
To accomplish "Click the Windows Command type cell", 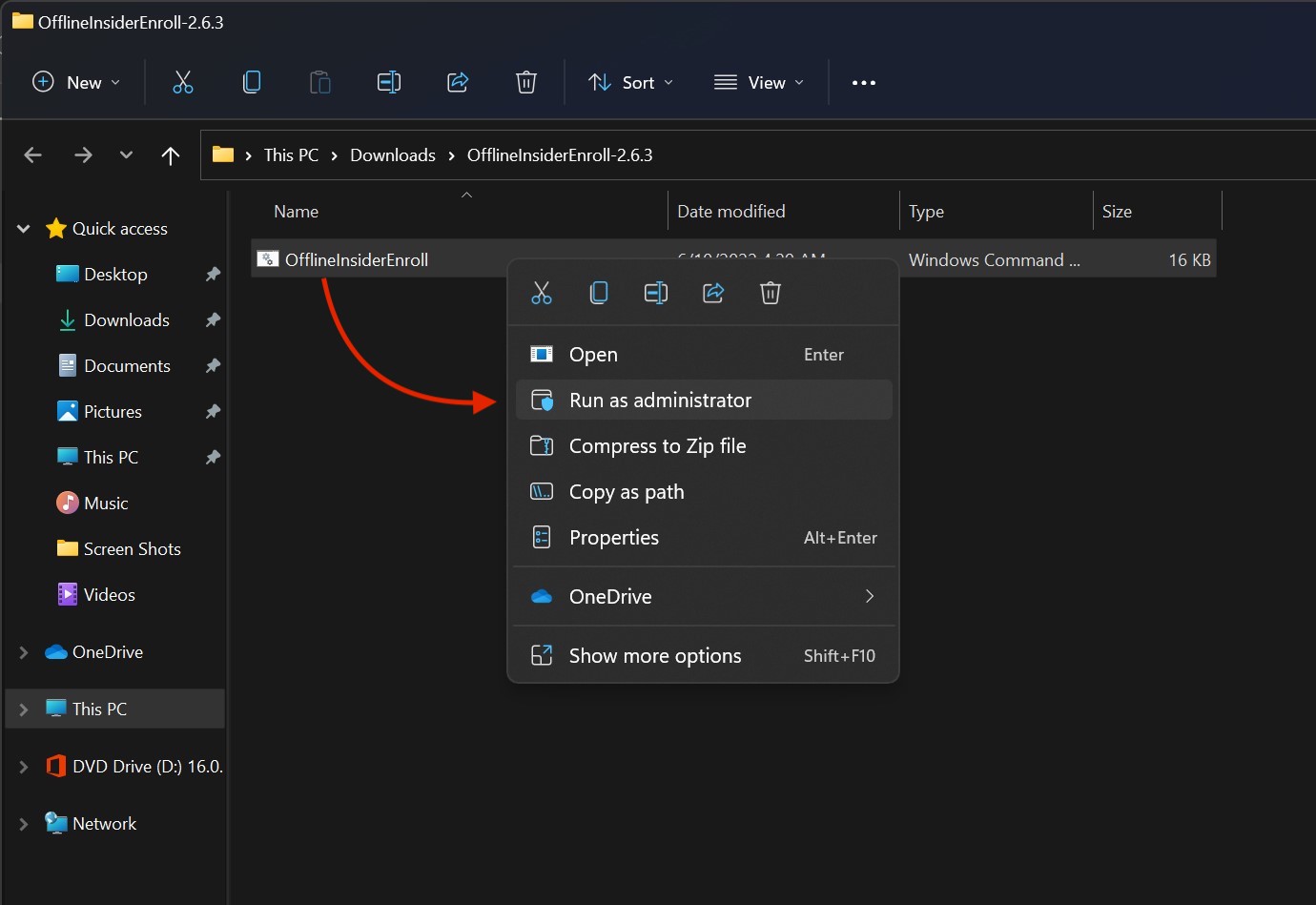I will 995,259.
